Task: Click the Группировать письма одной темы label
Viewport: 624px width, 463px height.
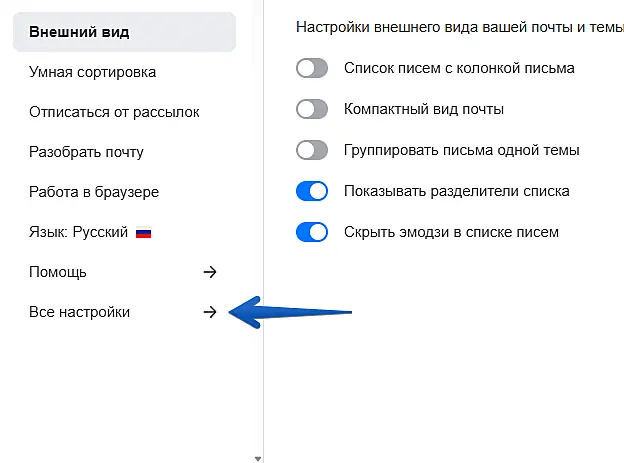Action: [461, 150]
